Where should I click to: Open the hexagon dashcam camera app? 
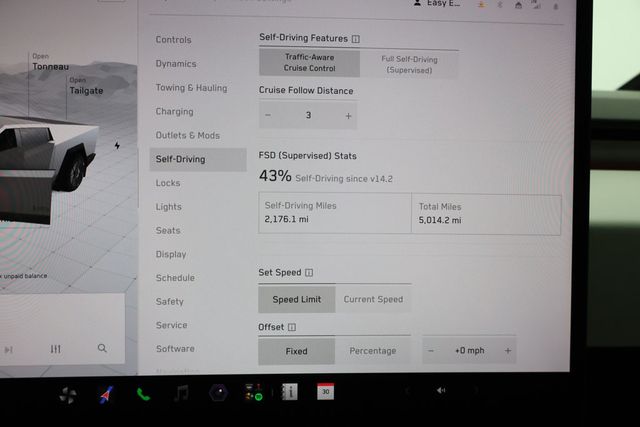coord(219,393)
